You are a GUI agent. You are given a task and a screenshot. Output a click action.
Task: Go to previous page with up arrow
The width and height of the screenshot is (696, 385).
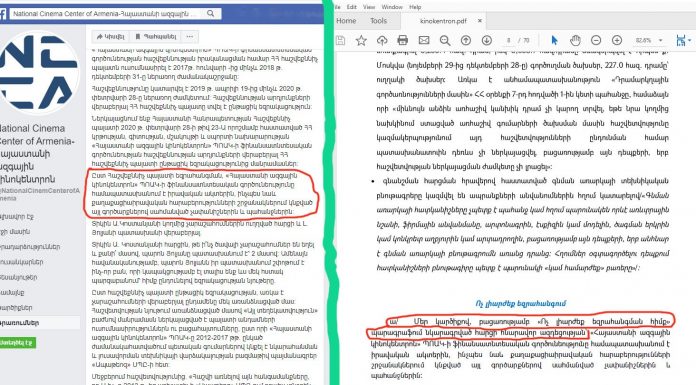(466, 40)
